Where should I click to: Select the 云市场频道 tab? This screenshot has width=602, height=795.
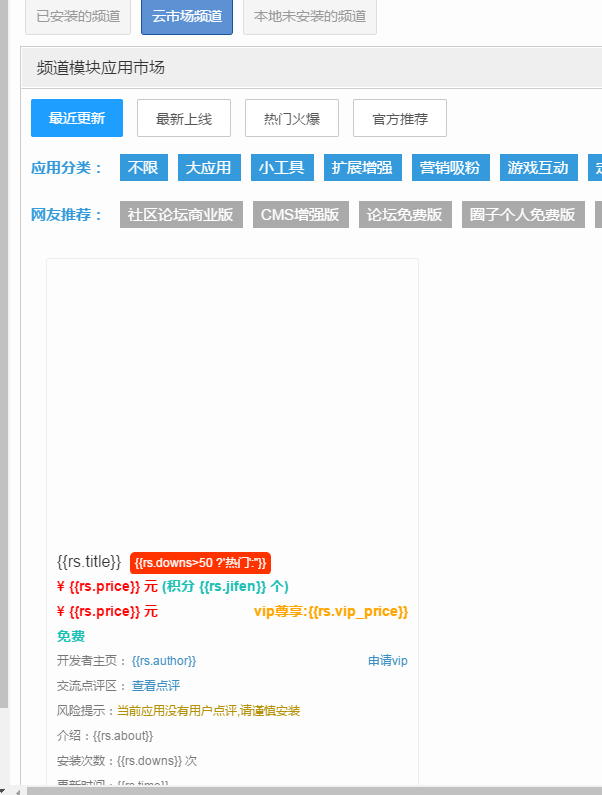(x=187, y=16)
